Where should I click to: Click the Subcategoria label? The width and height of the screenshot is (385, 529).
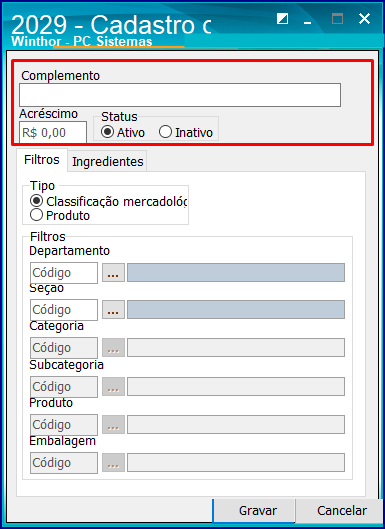66,365
